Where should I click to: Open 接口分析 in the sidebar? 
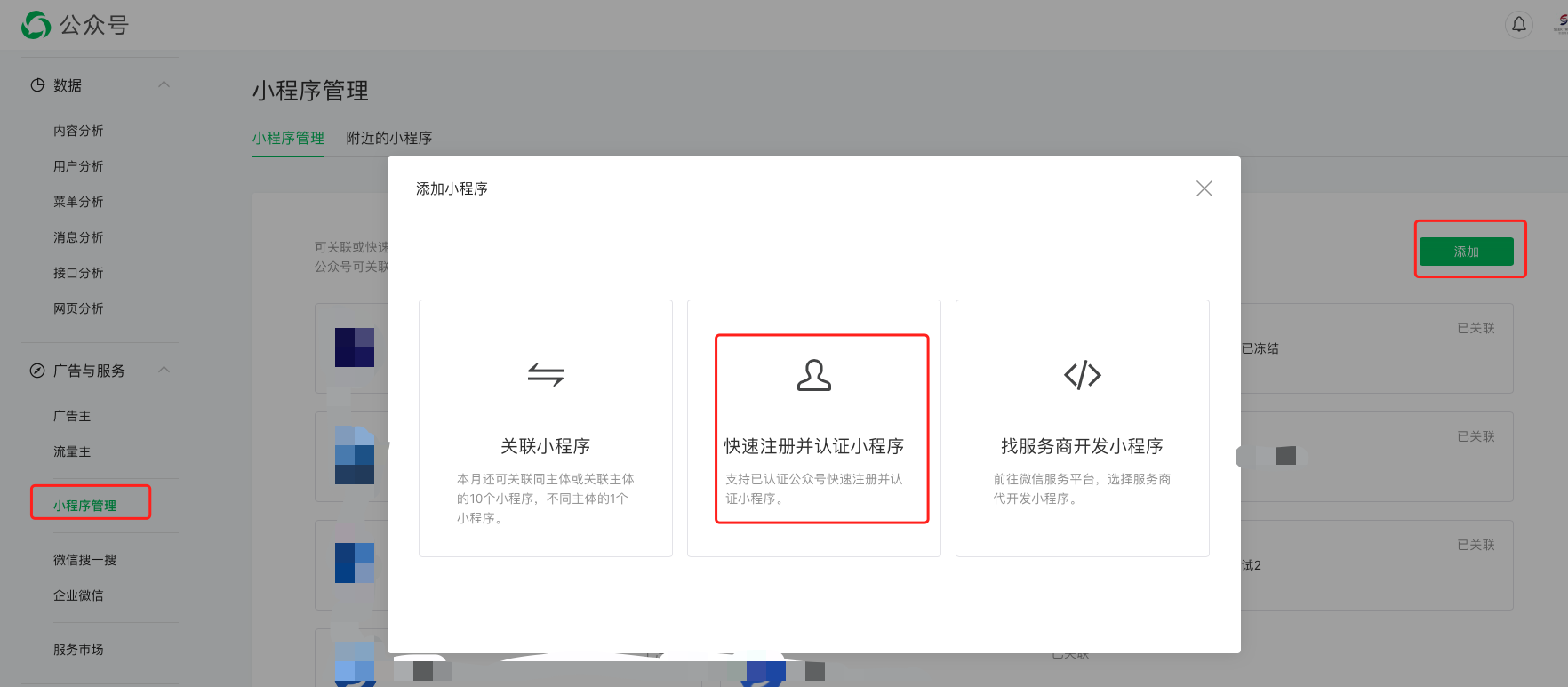(78, 273)
